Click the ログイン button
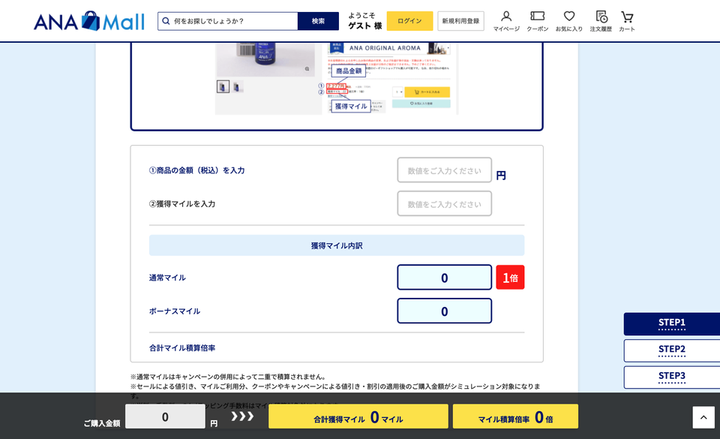720x439 pixels. [410, 21]
